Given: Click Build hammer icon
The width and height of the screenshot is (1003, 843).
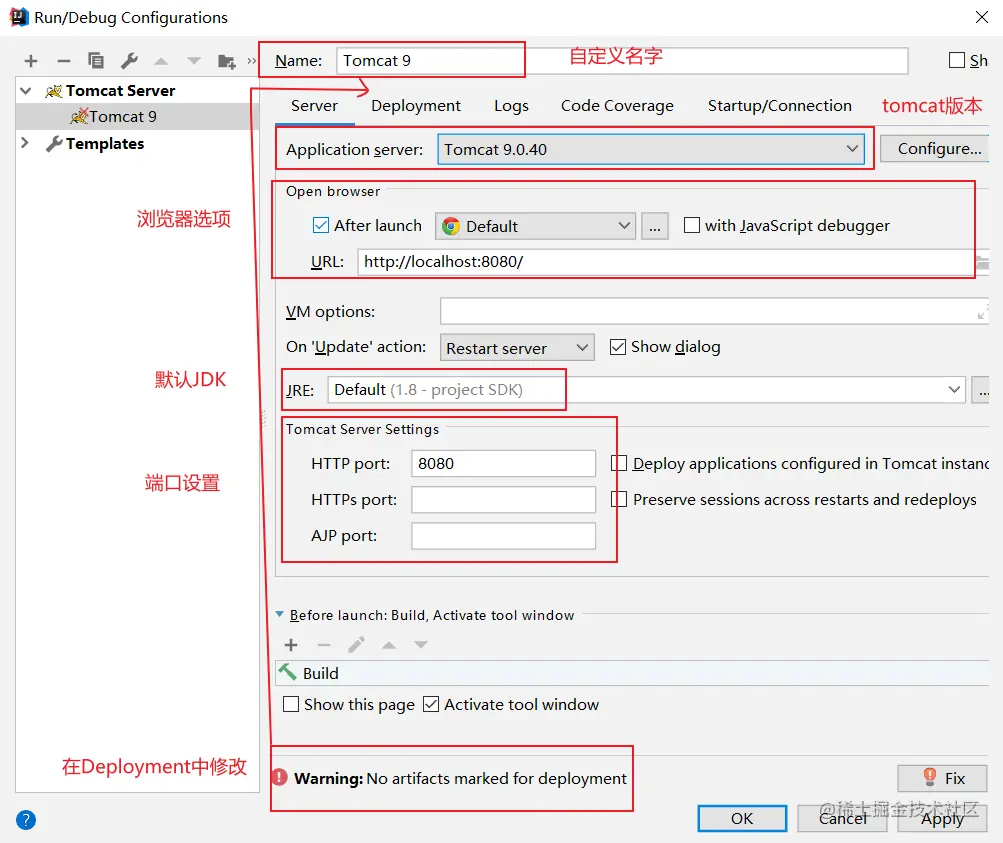Looking at the screenshot, I should click(287, 672).
